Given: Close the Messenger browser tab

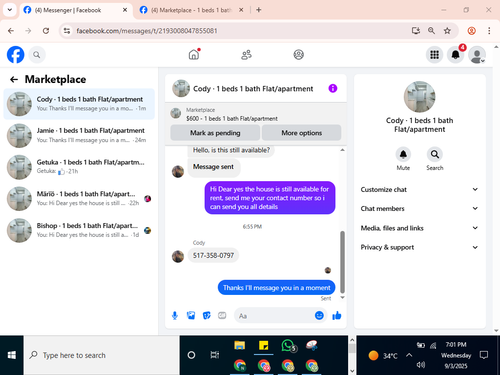Looking at the screenshot, I should point(125,10).
